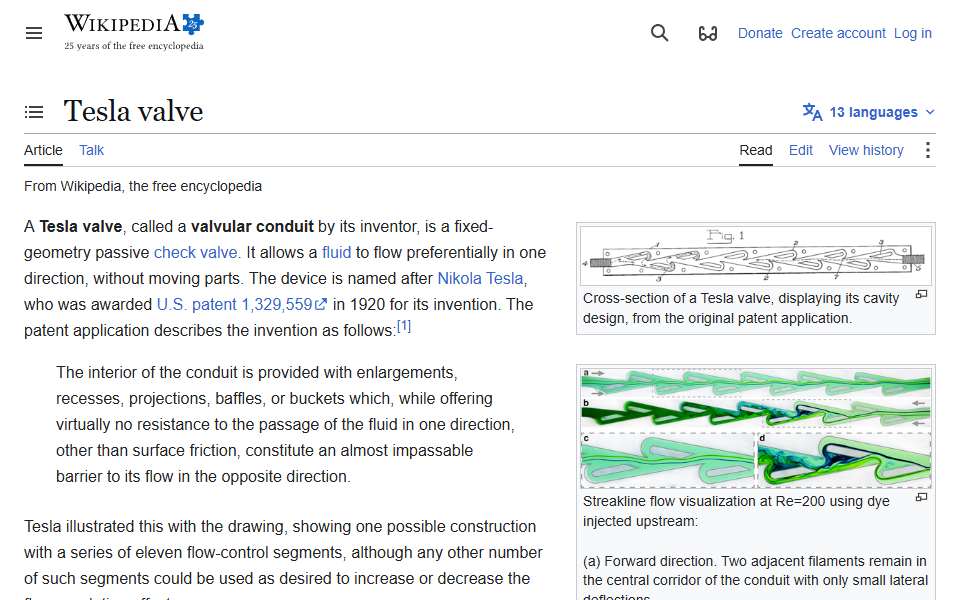Screen dimensions: 960x600
Task: Click the 'Streakline flow visualization at Re=200' caption
Action: click(x=736, y=511)
